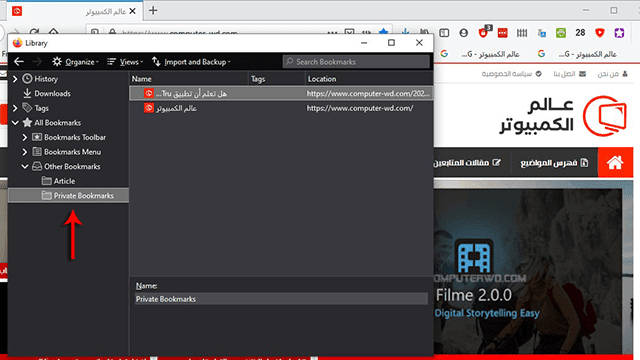Close the عالم الكمبيوتر browser tab
Viewport: 640px width, 360px height.
click(132, 11)
